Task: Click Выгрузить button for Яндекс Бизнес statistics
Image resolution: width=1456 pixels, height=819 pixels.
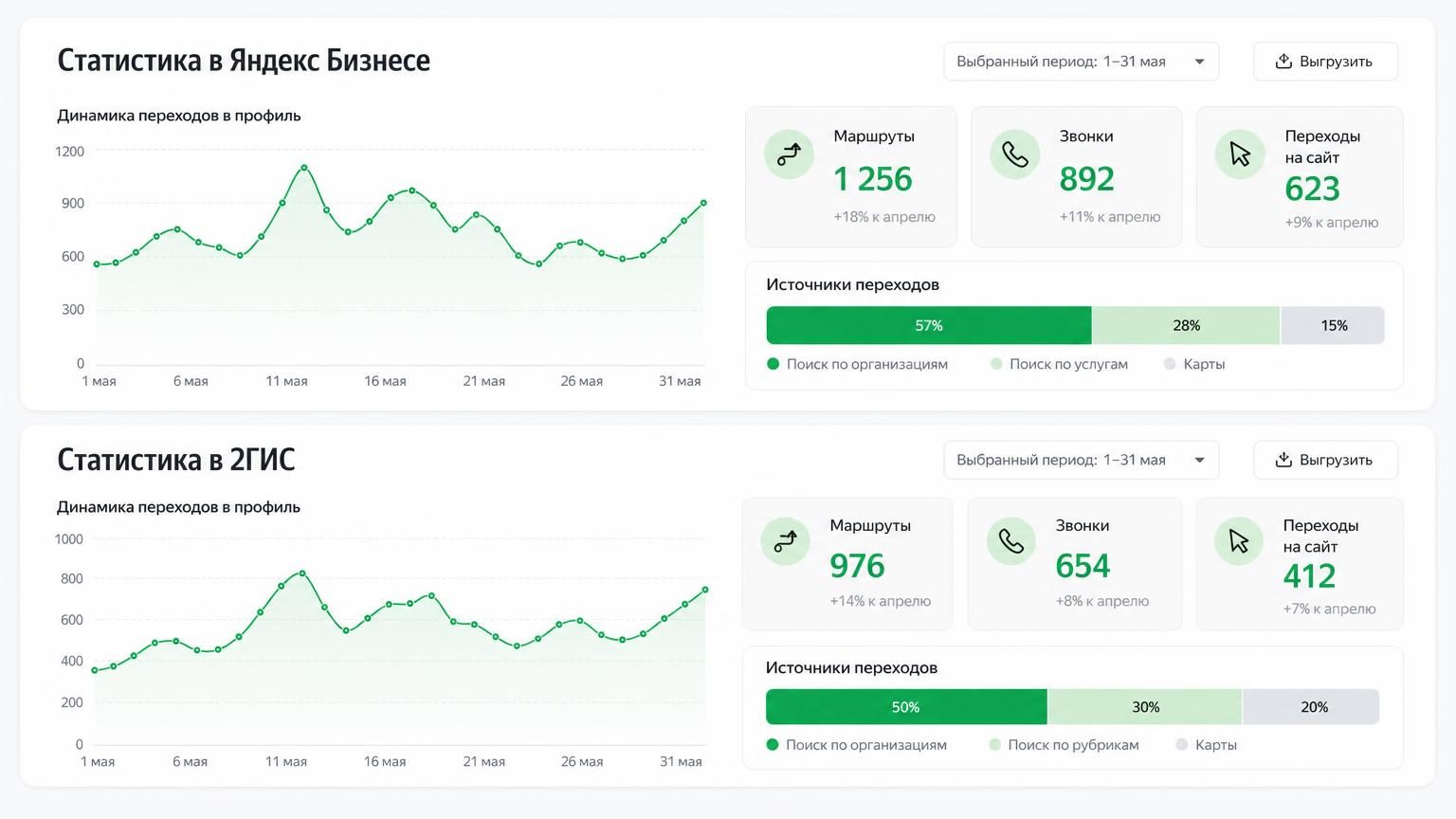Action: click(1325, 62)
